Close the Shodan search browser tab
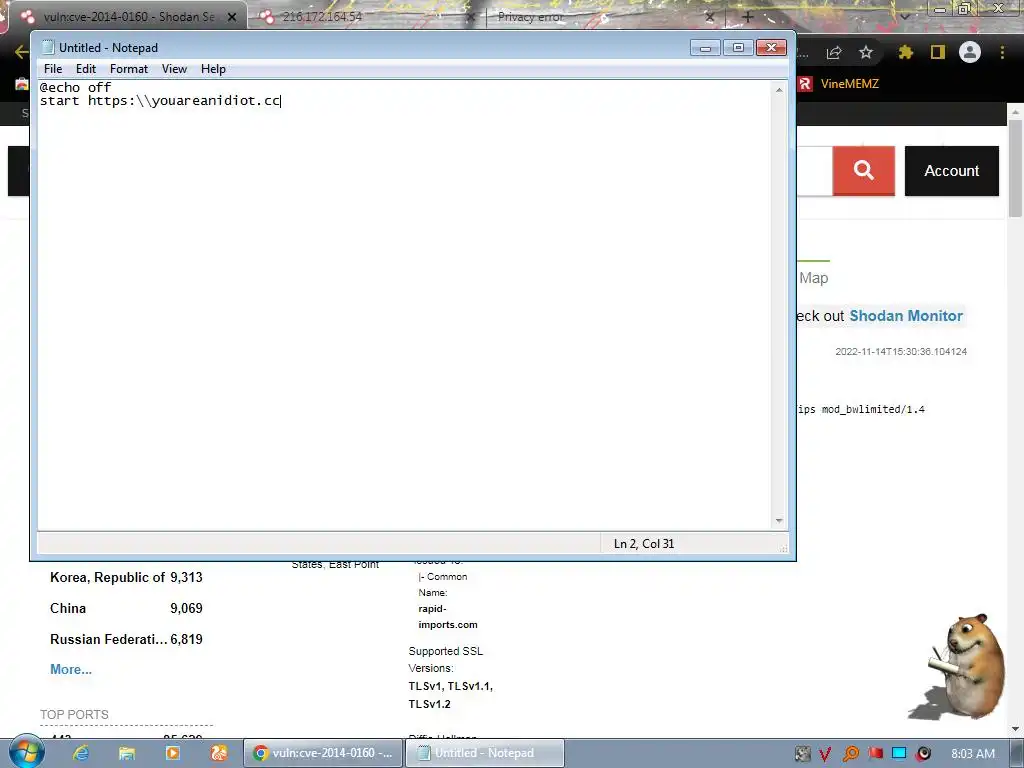 pyautogui.click(x=232, y=17)
